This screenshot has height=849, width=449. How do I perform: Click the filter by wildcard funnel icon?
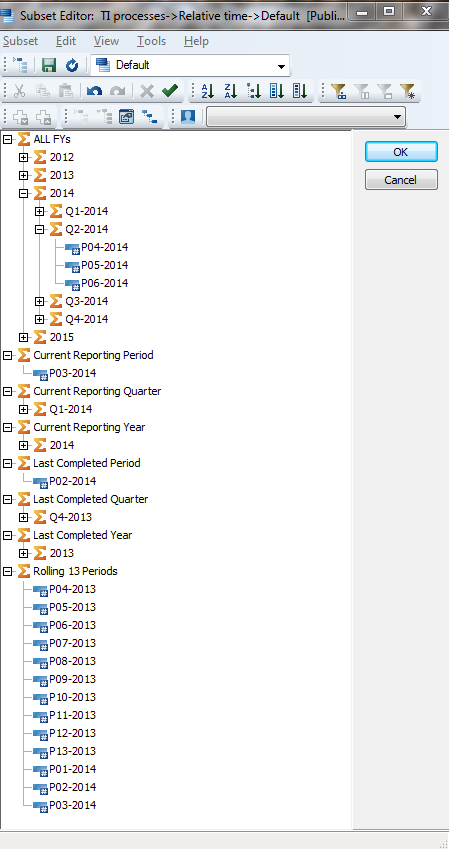(x=407, y=91)
